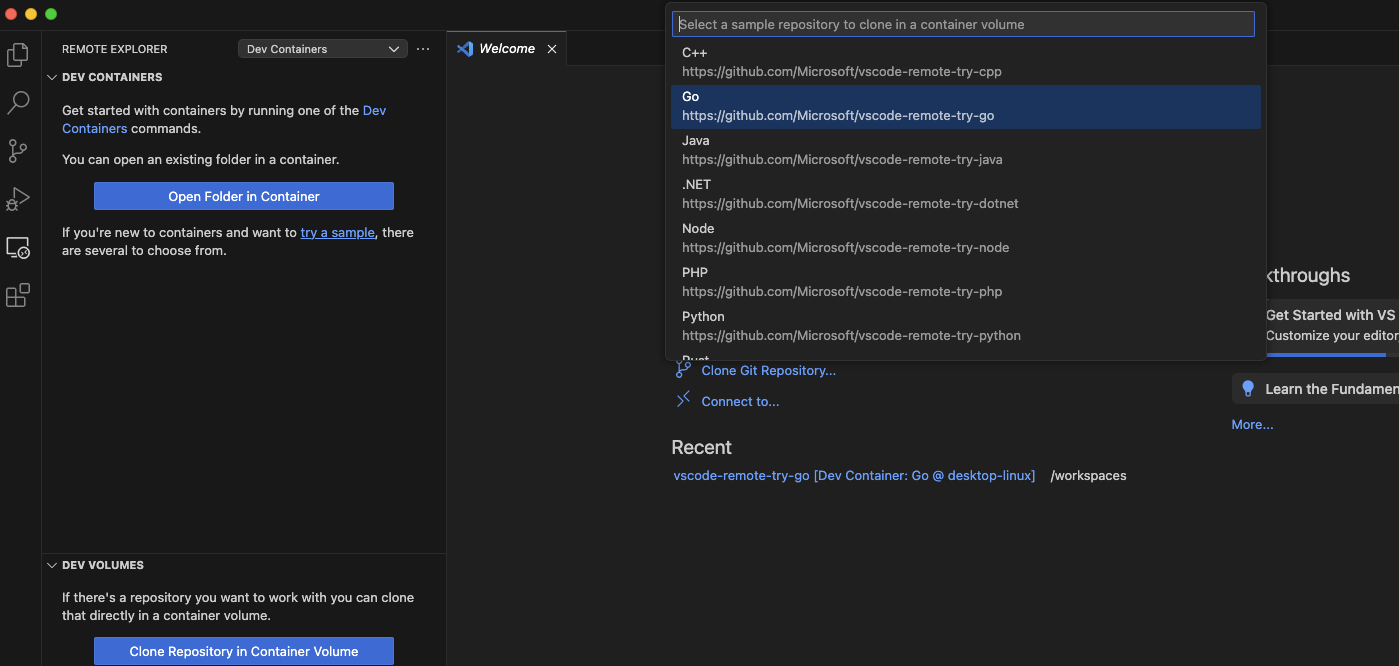The width and height of the screenshot is (1399, 666).
Task: Click the Connect to remote icon
Action: 683,400
